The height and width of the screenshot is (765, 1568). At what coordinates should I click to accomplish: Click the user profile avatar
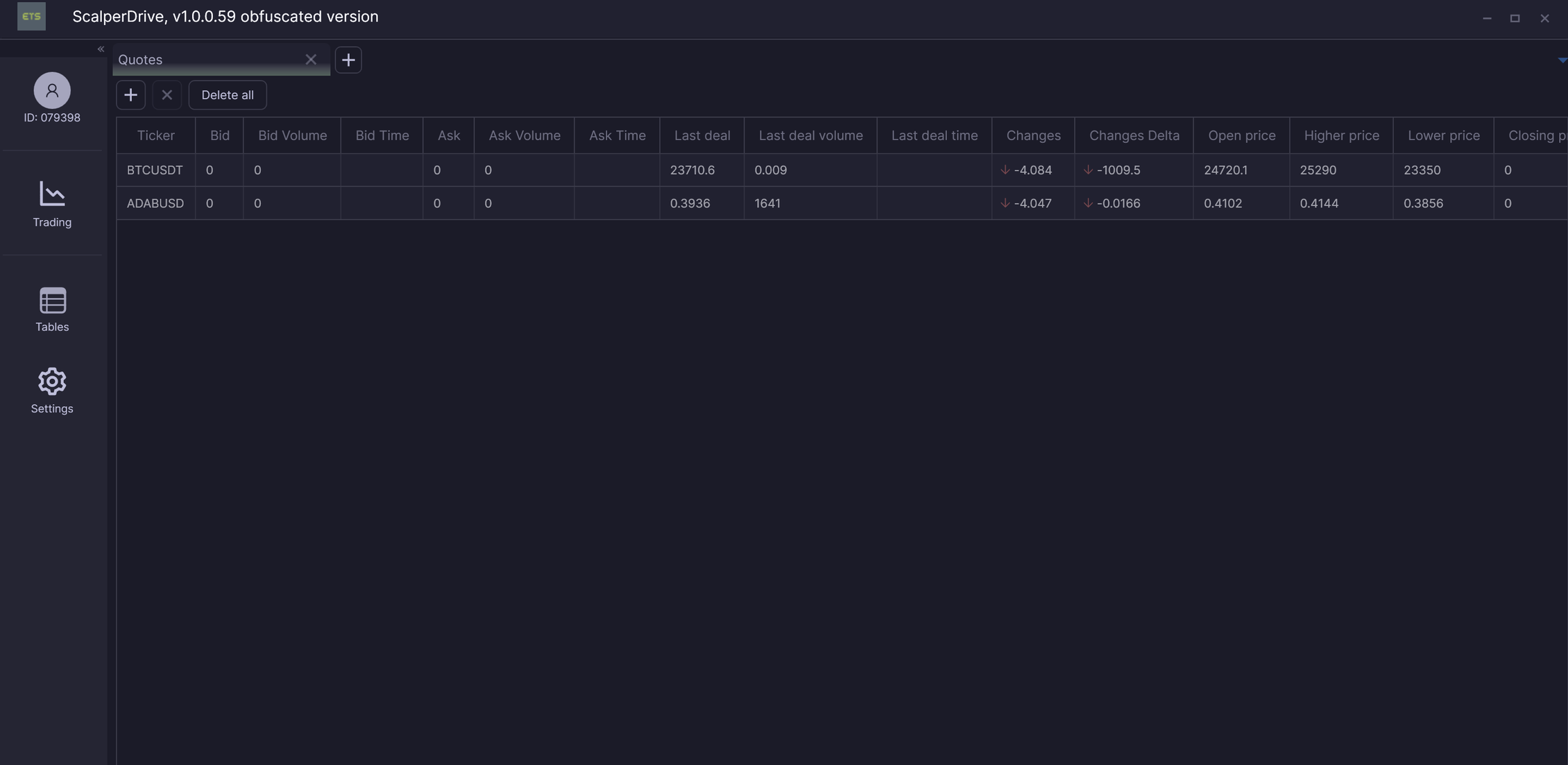pyautogui.click(x=52, y=90)
